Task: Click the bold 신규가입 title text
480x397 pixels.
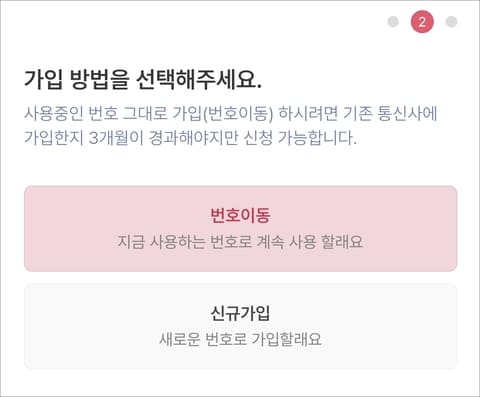Action: coord(240,313)
